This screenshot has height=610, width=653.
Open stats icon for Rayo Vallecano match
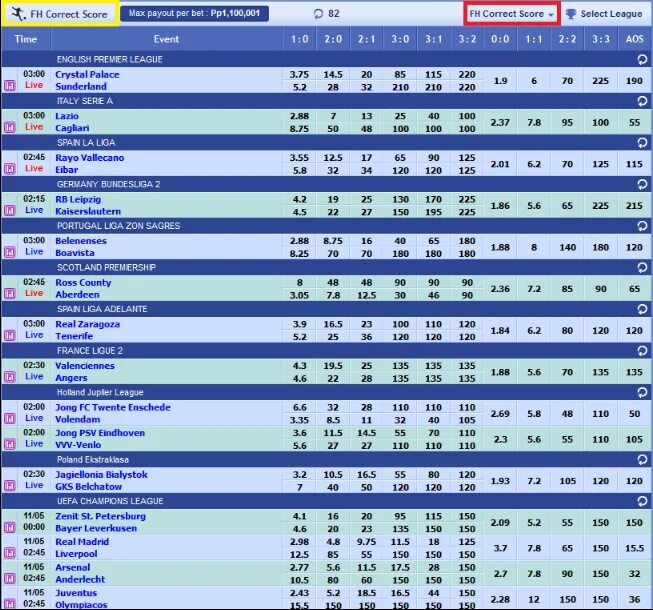(x=10, y=169)
